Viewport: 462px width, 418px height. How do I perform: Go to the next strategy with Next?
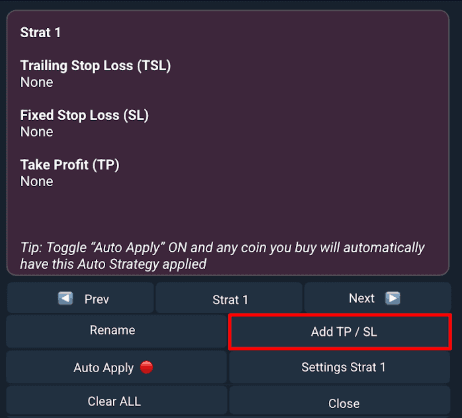(377, 298)
